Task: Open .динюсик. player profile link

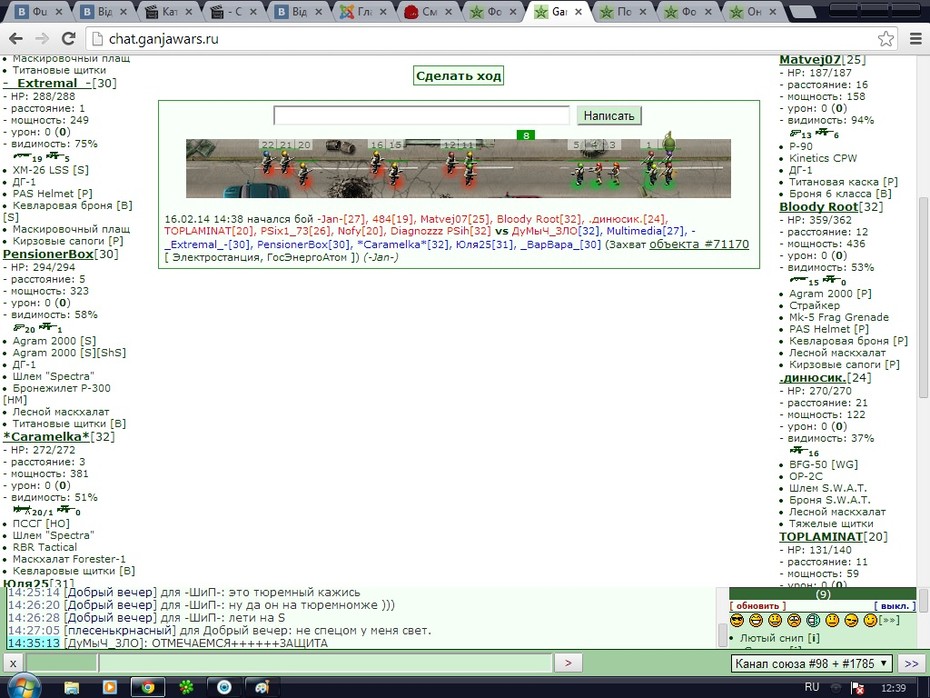Action: click(x=813, y=377)
